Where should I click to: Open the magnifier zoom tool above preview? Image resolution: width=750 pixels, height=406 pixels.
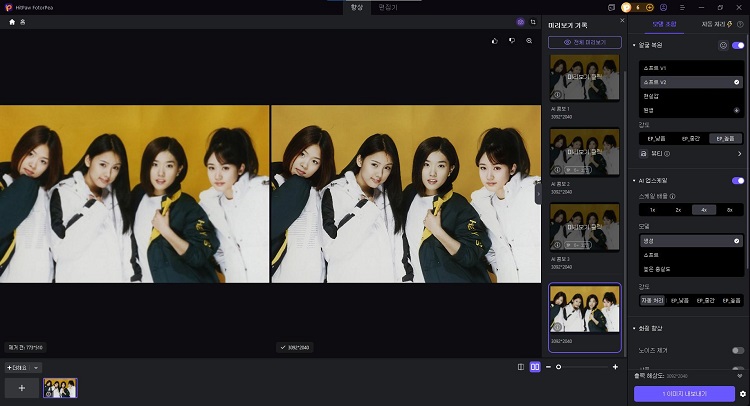coord(529,41)
